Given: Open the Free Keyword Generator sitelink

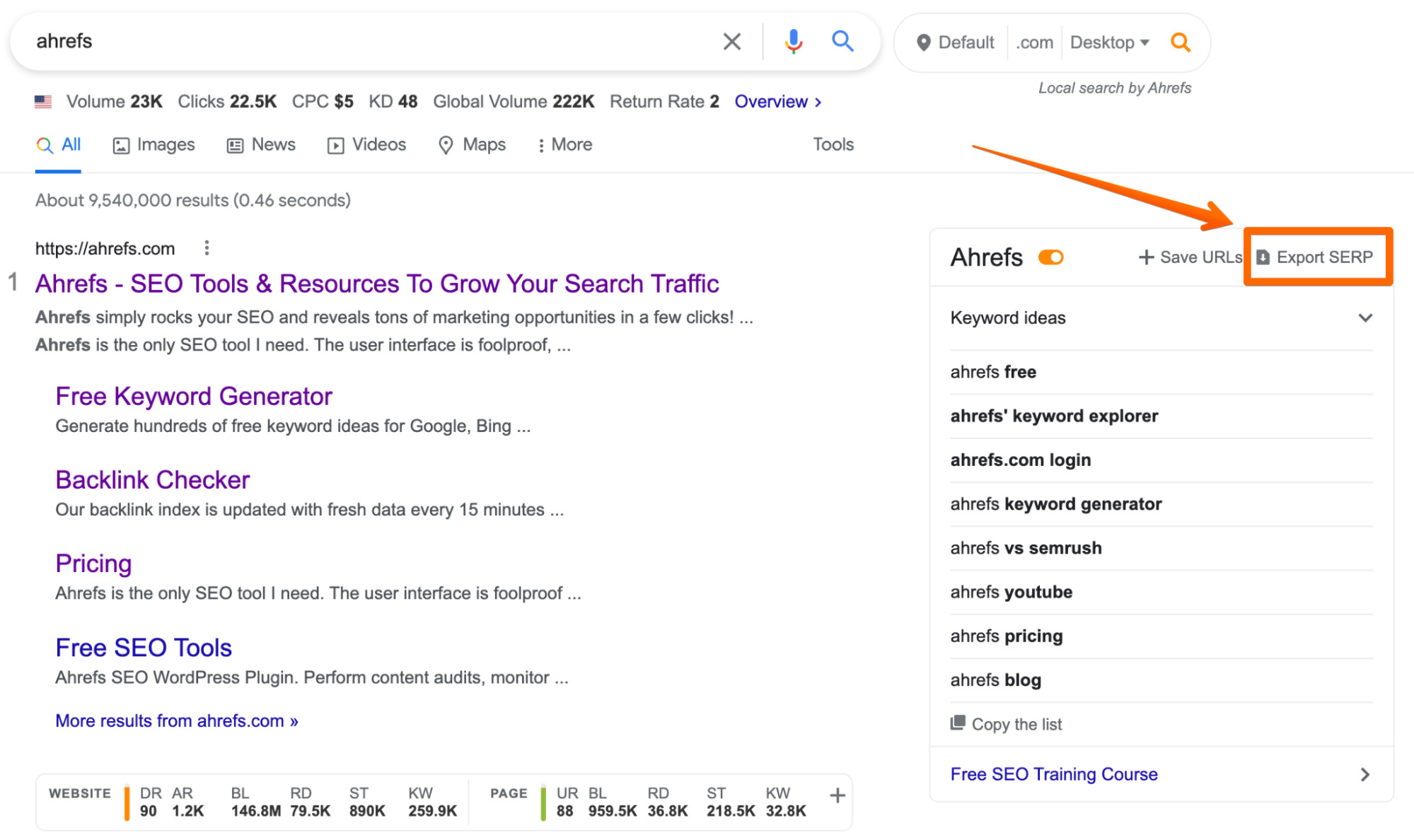Looking at the screenshot, I should click(x=194, y=397).
